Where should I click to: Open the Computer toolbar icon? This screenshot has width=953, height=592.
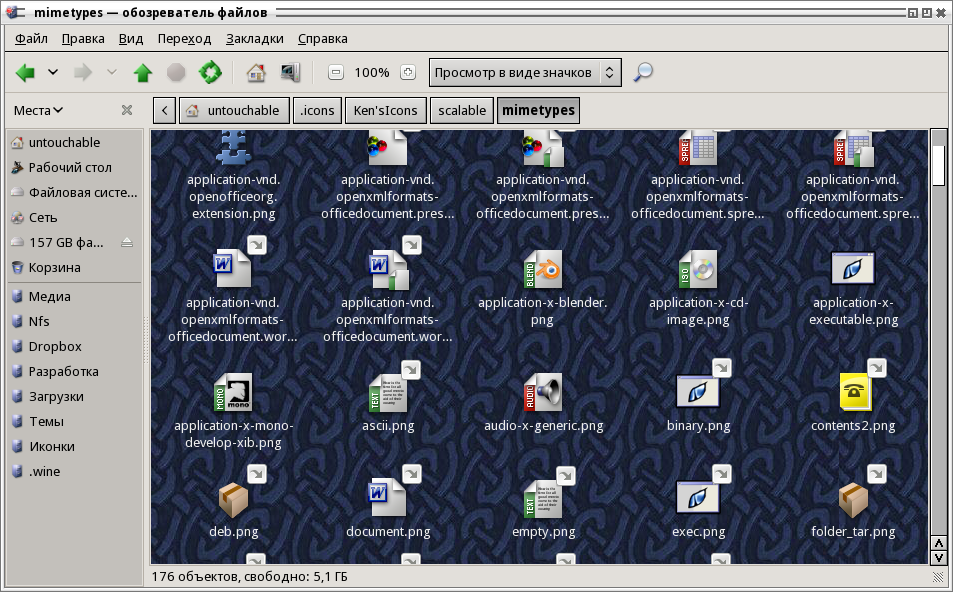290,73
